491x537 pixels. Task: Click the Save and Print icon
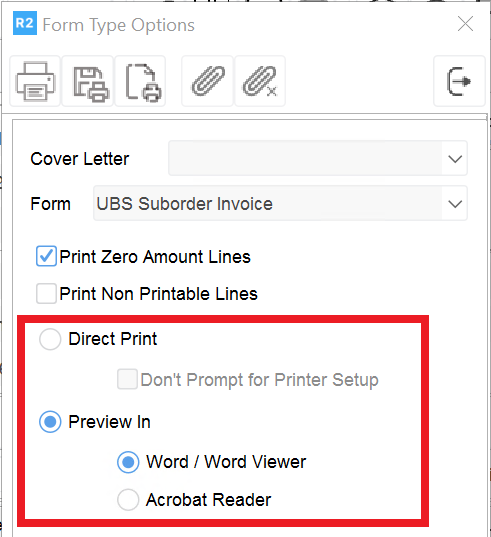pos(88,81)
